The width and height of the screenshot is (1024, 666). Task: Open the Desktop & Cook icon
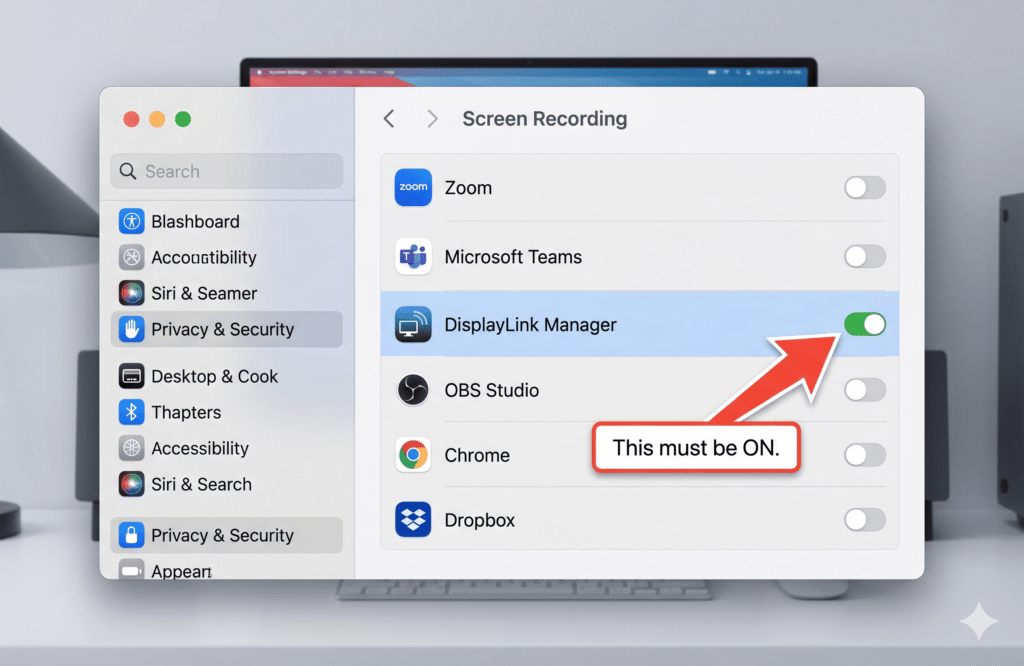131,376
